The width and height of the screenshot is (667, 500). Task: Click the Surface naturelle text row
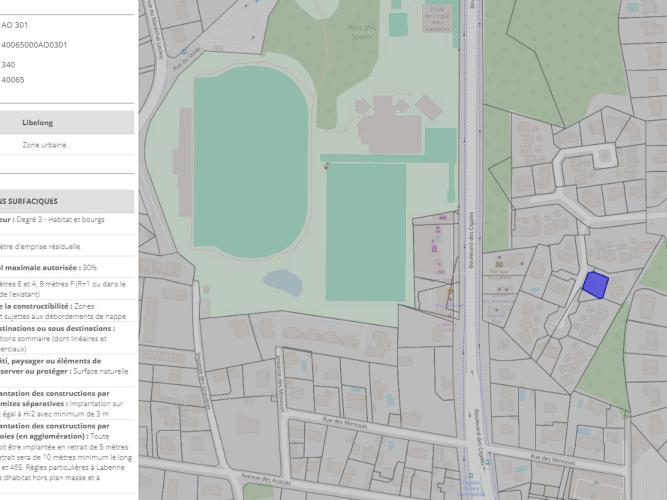pyautogui.click(x=60, y=372)
